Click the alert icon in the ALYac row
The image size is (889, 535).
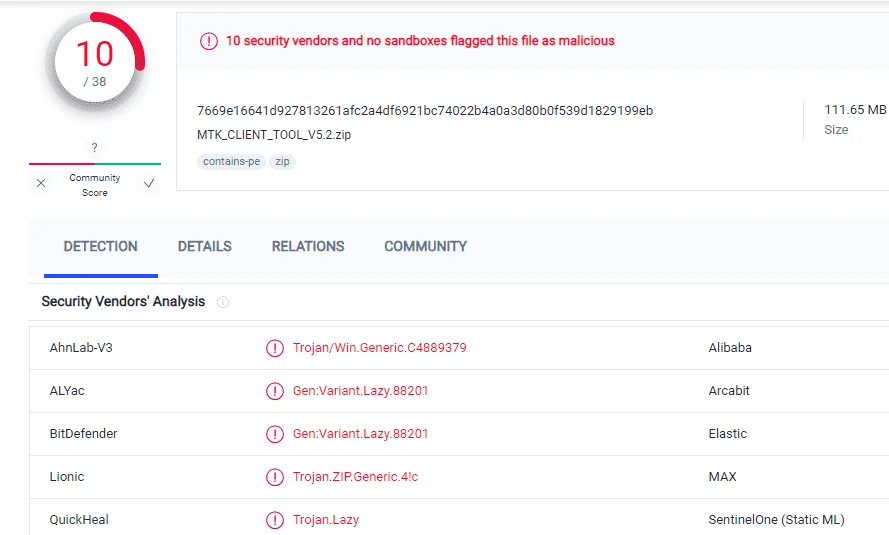[x=275, y=391]
